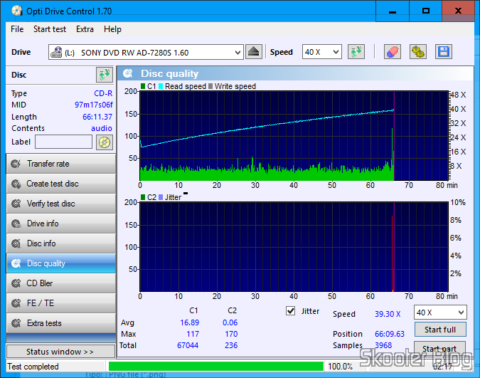
Task: Open the File menu
Action: [17, 29]
